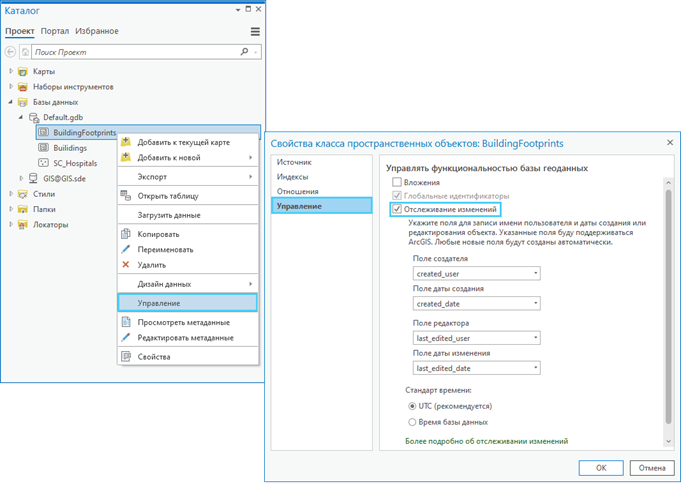Click the Просмотреть метаданные document icon
This screenshot has height=484, width=681.
(x=126, y=322)
